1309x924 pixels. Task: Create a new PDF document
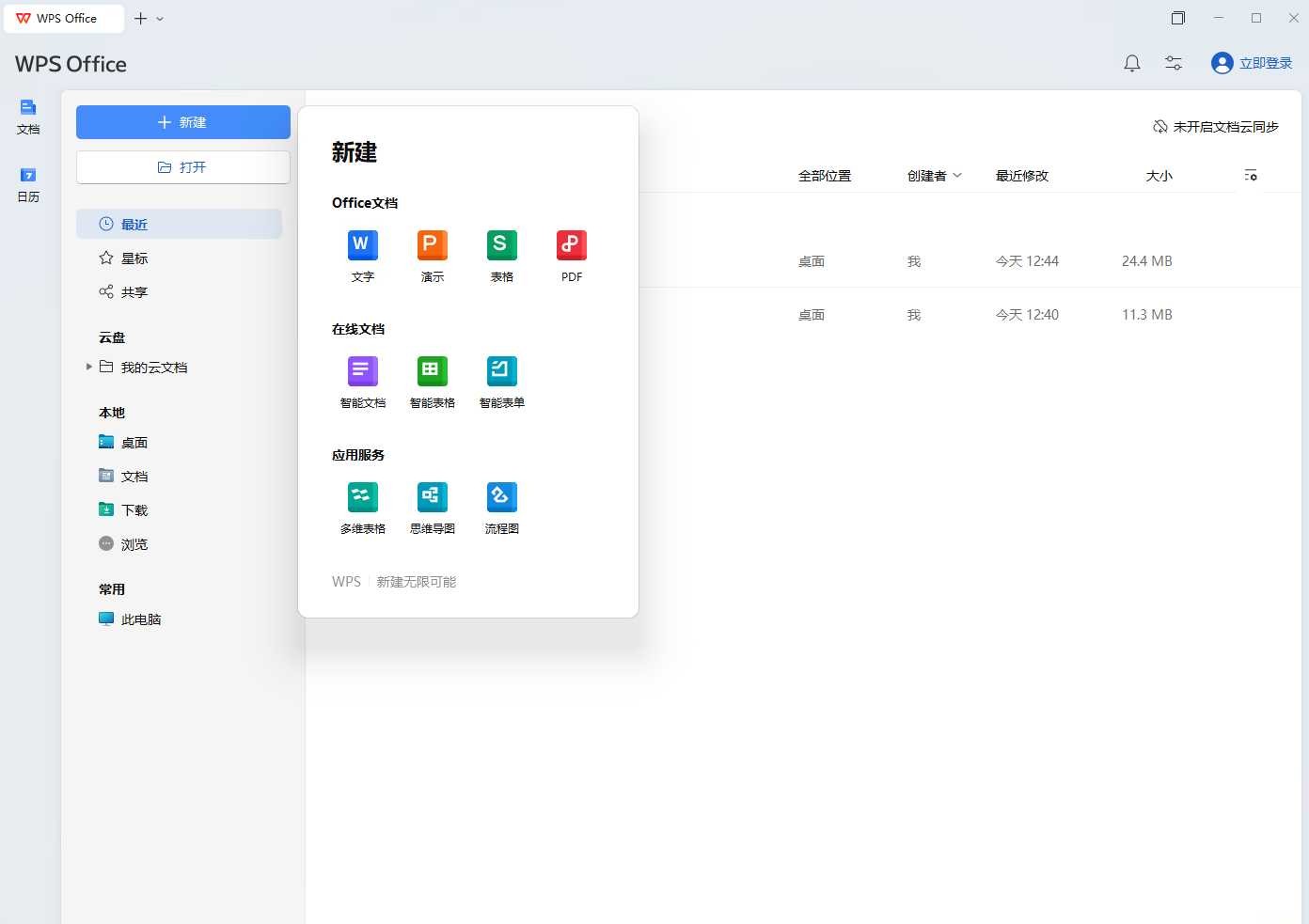coord(572,256)
